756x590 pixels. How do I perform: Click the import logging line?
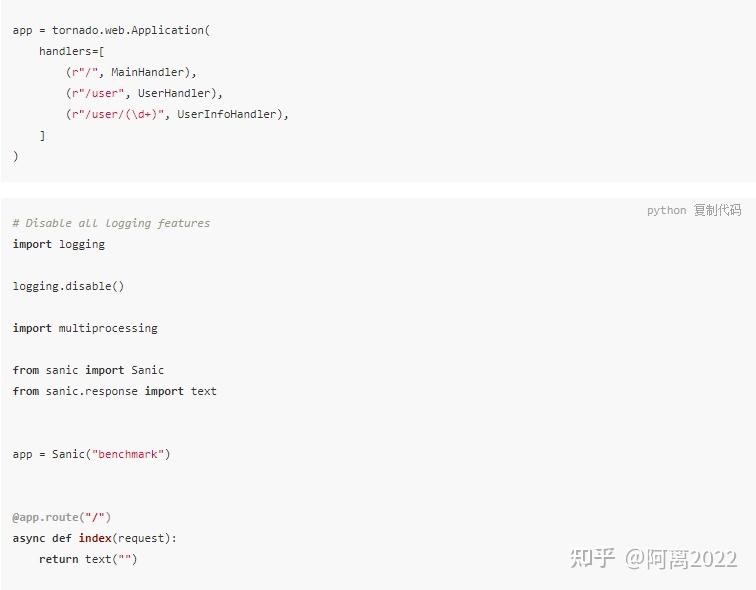pos(59,244)
